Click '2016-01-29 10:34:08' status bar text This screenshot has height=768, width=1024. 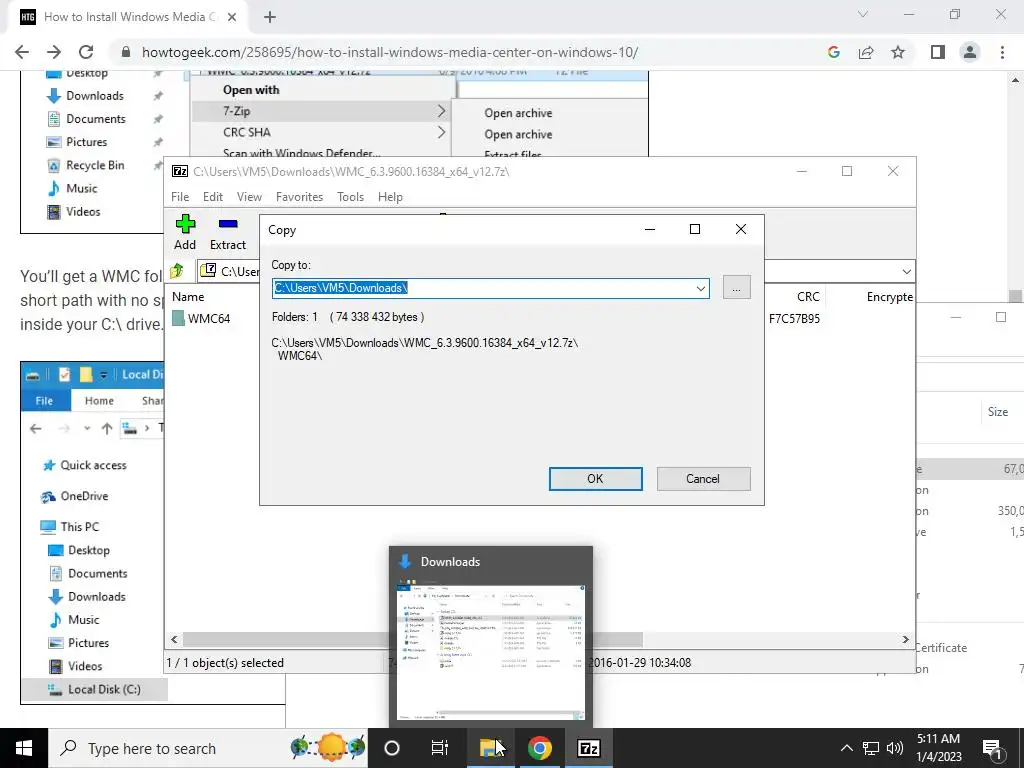tap(639, 662)
